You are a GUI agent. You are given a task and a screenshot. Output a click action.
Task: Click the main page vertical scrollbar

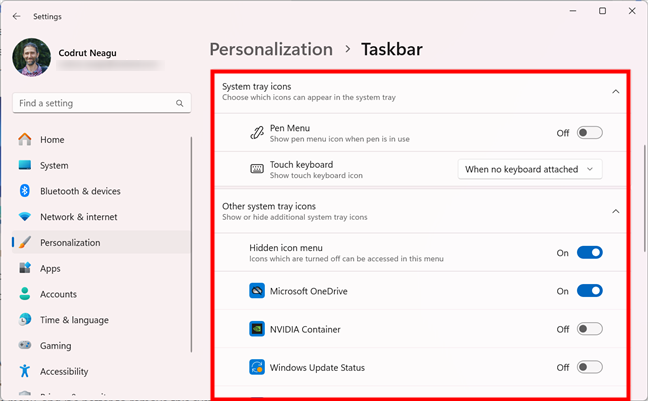click(x=644, y=198)
